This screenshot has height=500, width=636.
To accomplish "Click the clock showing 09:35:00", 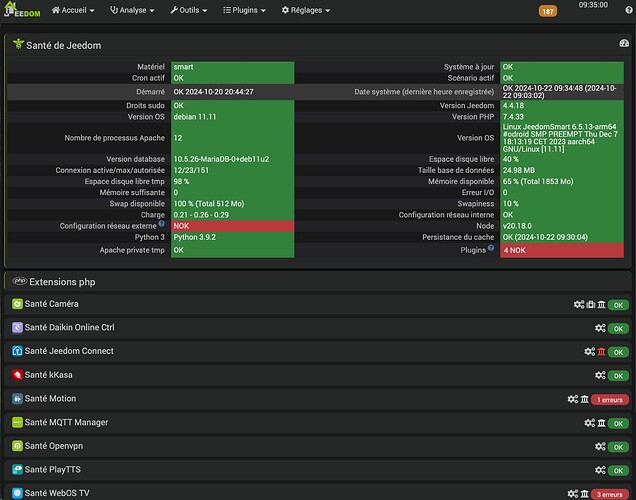I will 593,5.
